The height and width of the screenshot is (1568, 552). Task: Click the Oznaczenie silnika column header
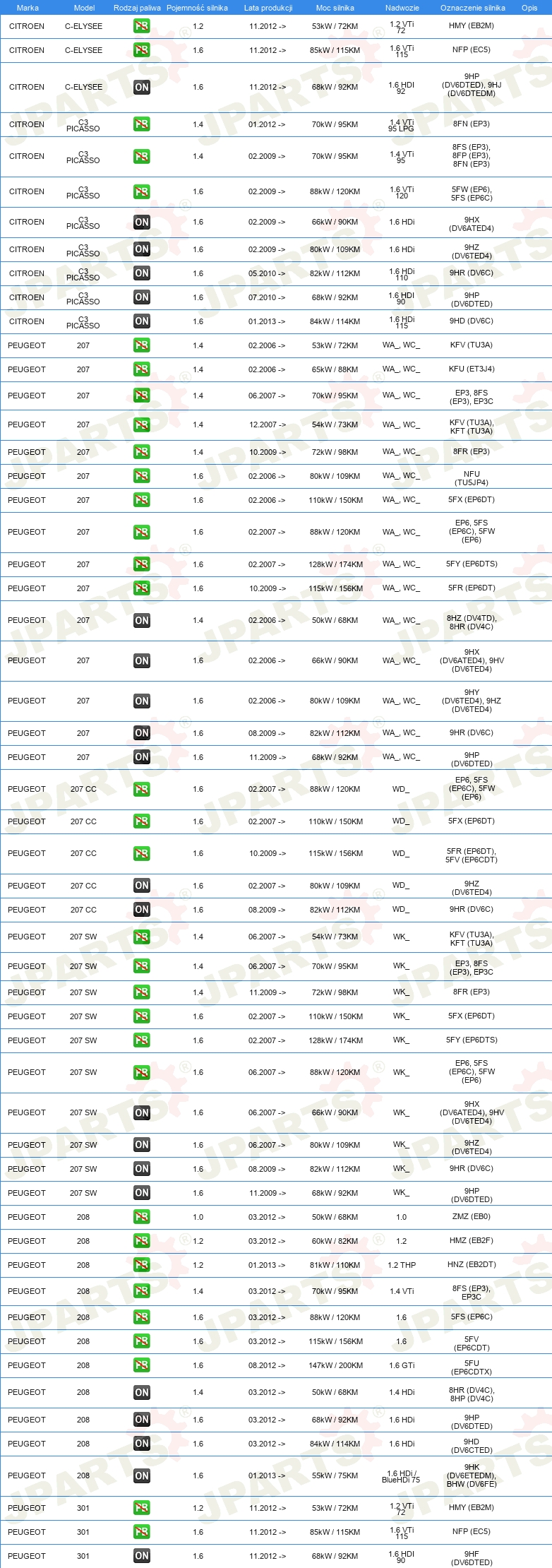[x=473, y=8]
